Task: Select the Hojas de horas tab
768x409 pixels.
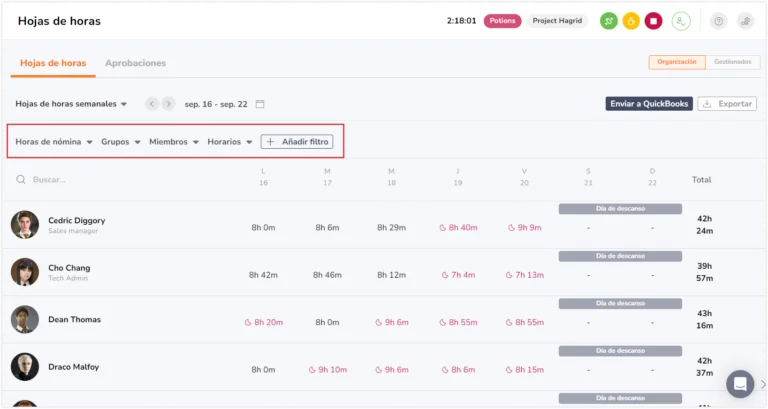Action: coord(53,63)
